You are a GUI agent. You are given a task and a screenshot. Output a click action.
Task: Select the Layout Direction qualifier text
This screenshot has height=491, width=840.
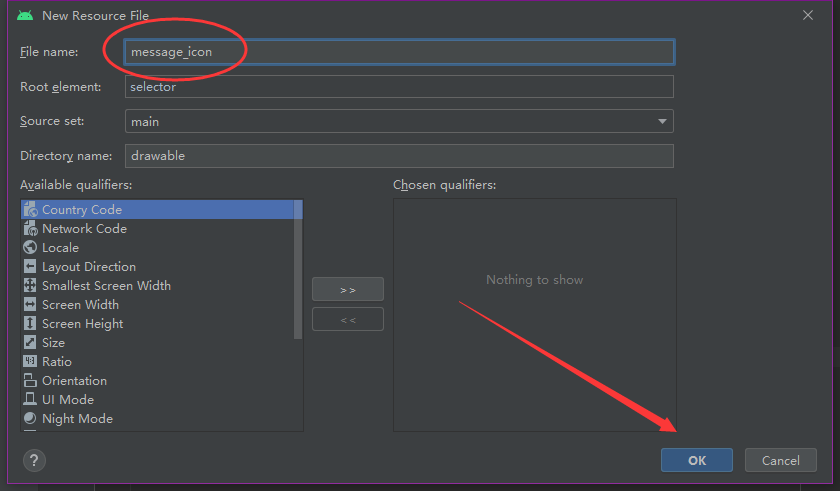click(x=89, y=267)
